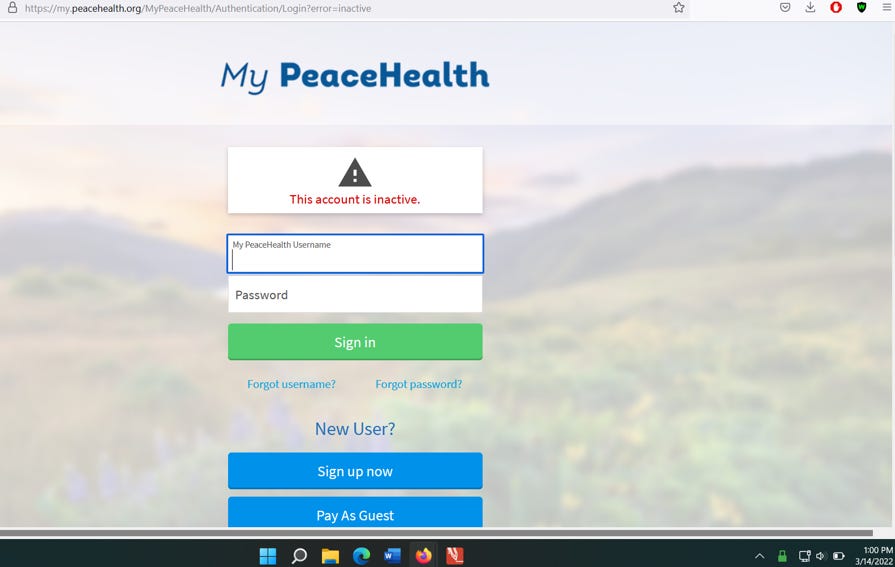Image resolution: width=895 pixels, height=567 pixels.
Task: Click the New User? heading
Action: (x=355, y=429)
